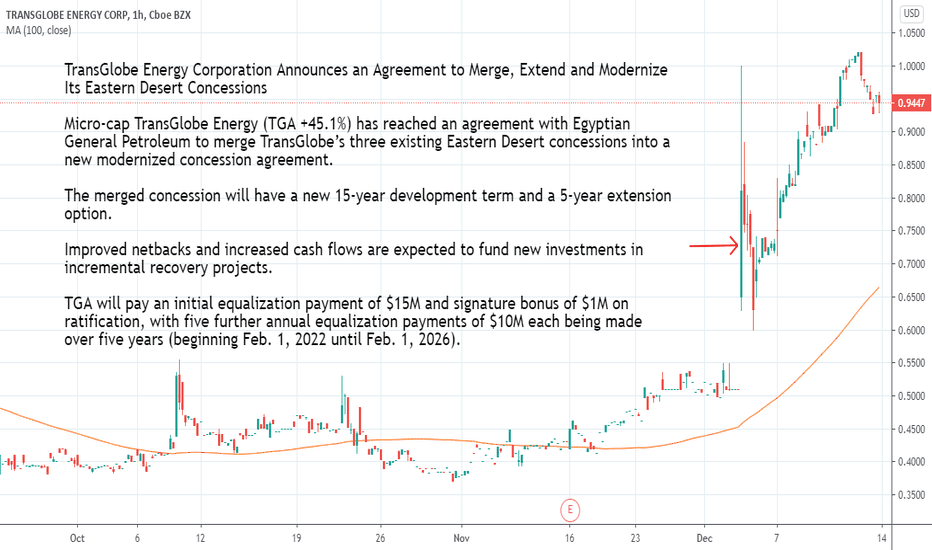The height and width of the screenshot is (550, 932).
Task: Click the paragraph starting 'Micro-cap TransGlobe Energy'
Action: coord(367,142)
